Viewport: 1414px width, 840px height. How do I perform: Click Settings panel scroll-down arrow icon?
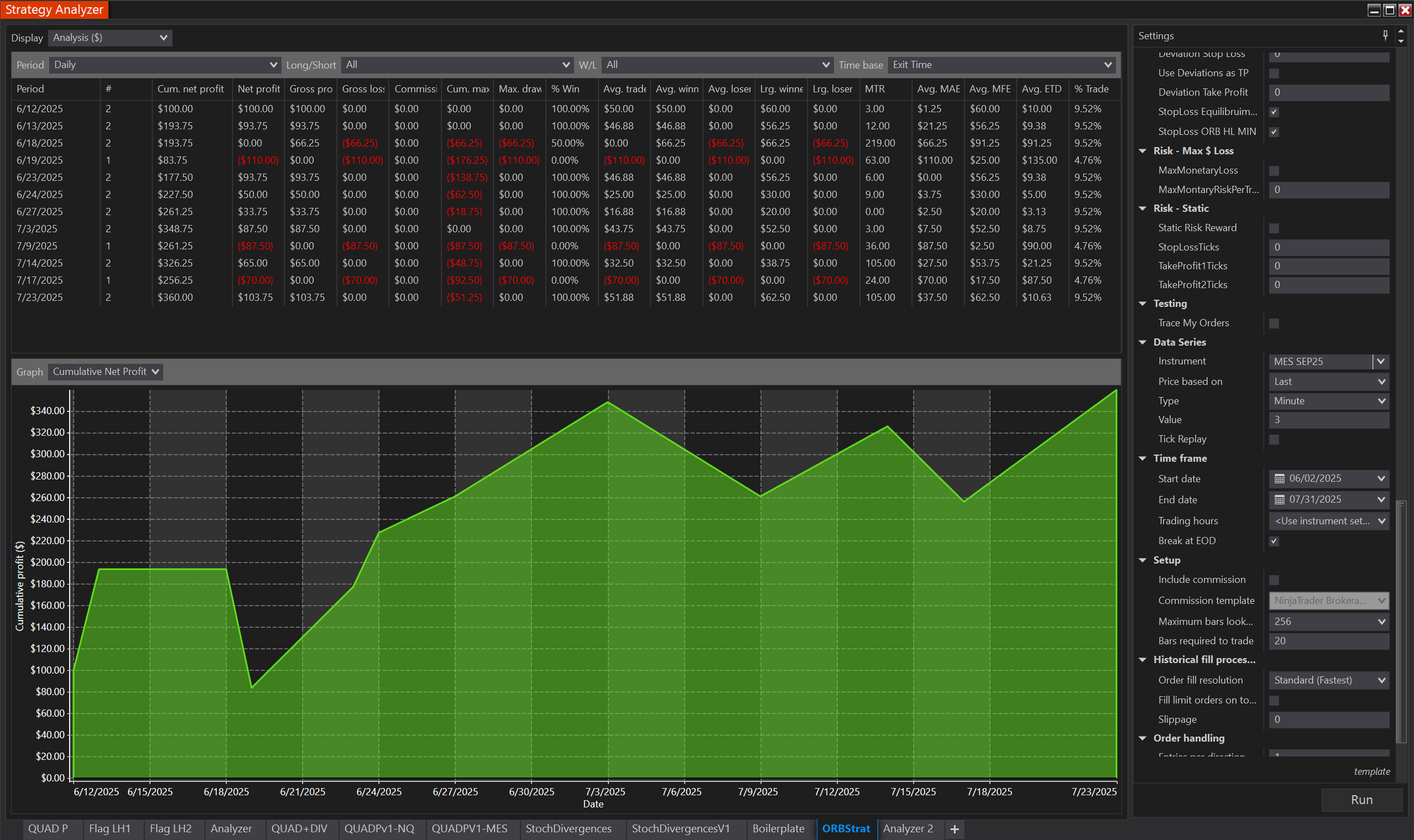1401,41
